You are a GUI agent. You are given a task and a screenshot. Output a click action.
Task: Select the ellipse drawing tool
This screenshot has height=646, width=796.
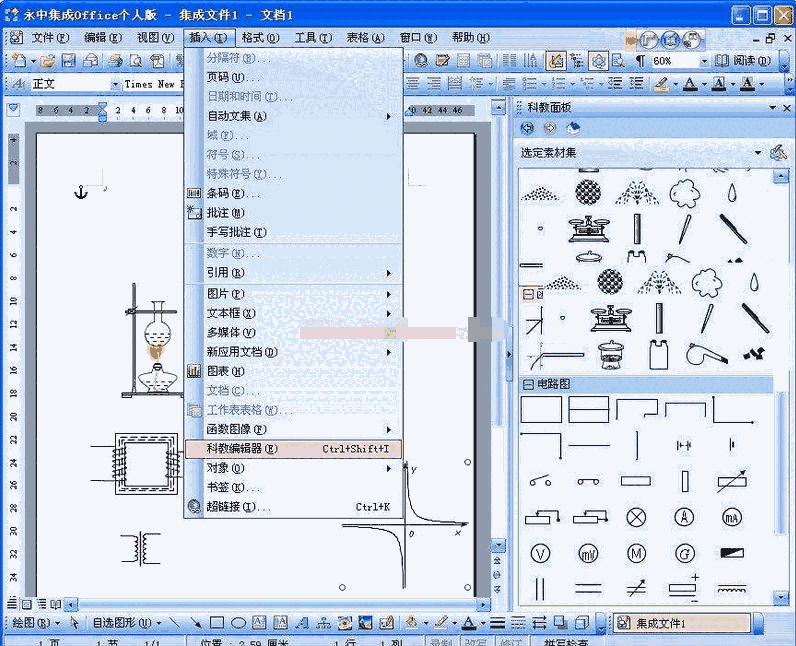[238, 622]
